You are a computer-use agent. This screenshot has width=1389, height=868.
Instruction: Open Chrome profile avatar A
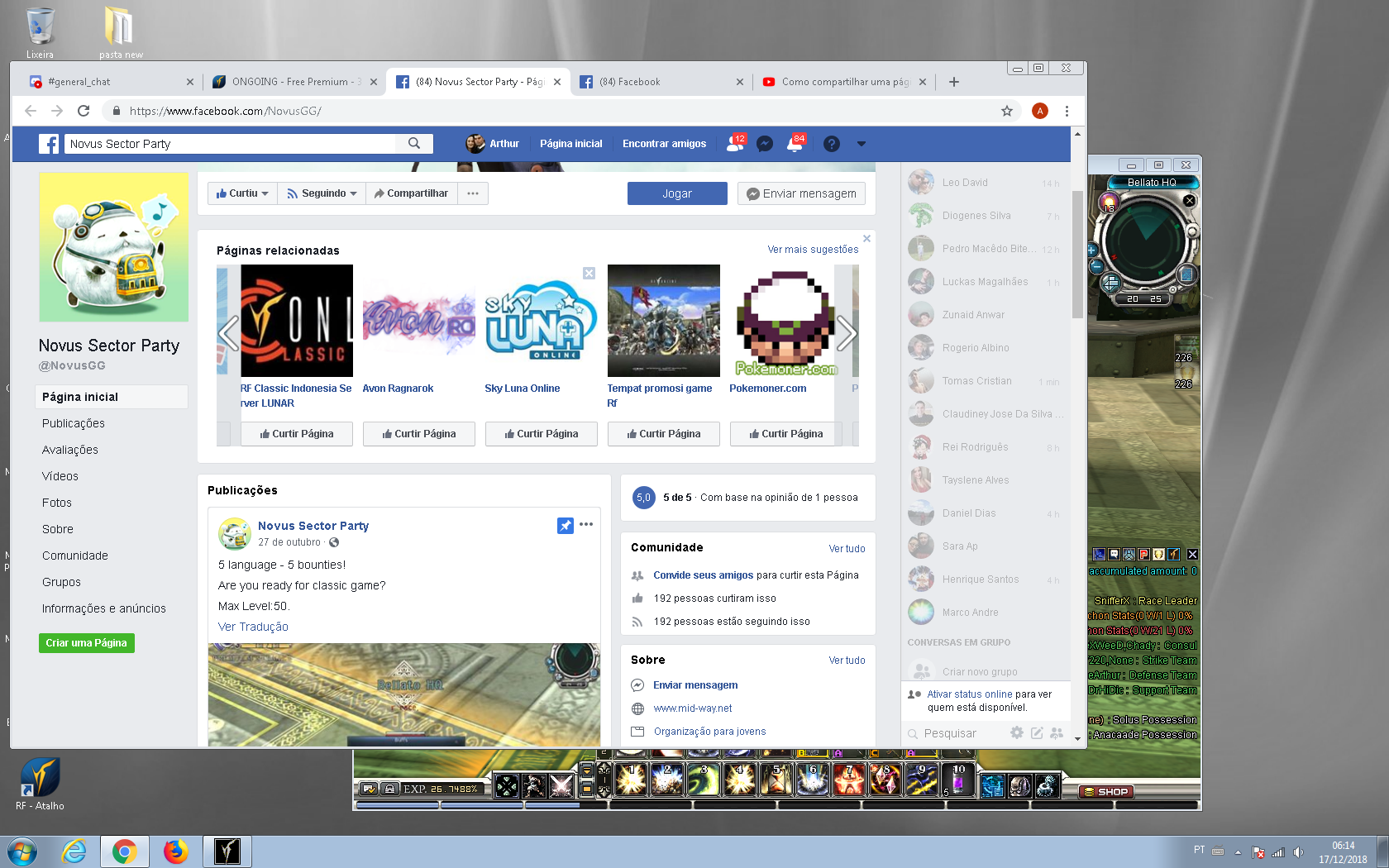click(x=1040, y=111)
